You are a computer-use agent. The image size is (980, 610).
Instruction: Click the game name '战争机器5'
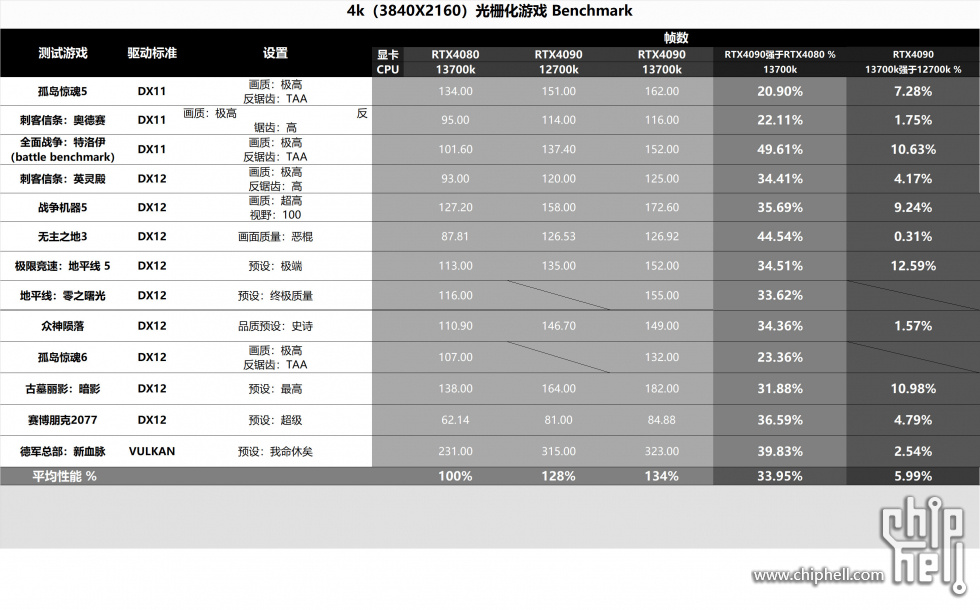tap(62, 208)
